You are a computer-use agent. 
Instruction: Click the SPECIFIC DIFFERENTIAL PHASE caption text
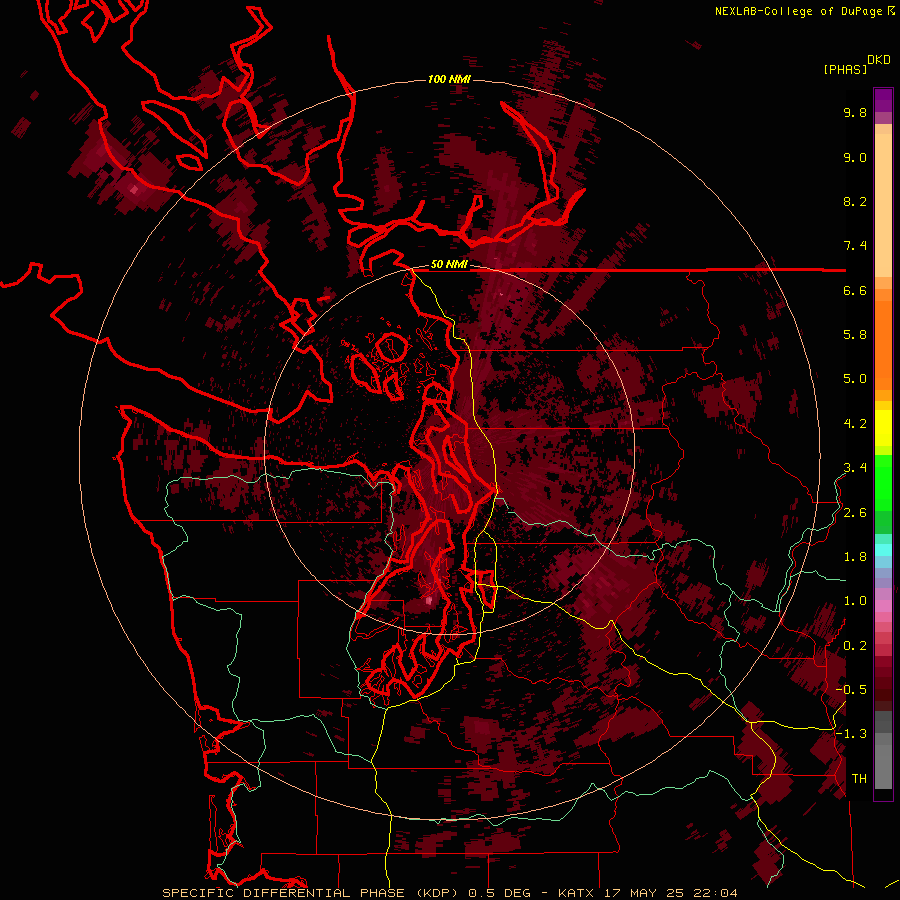[283, 893]
